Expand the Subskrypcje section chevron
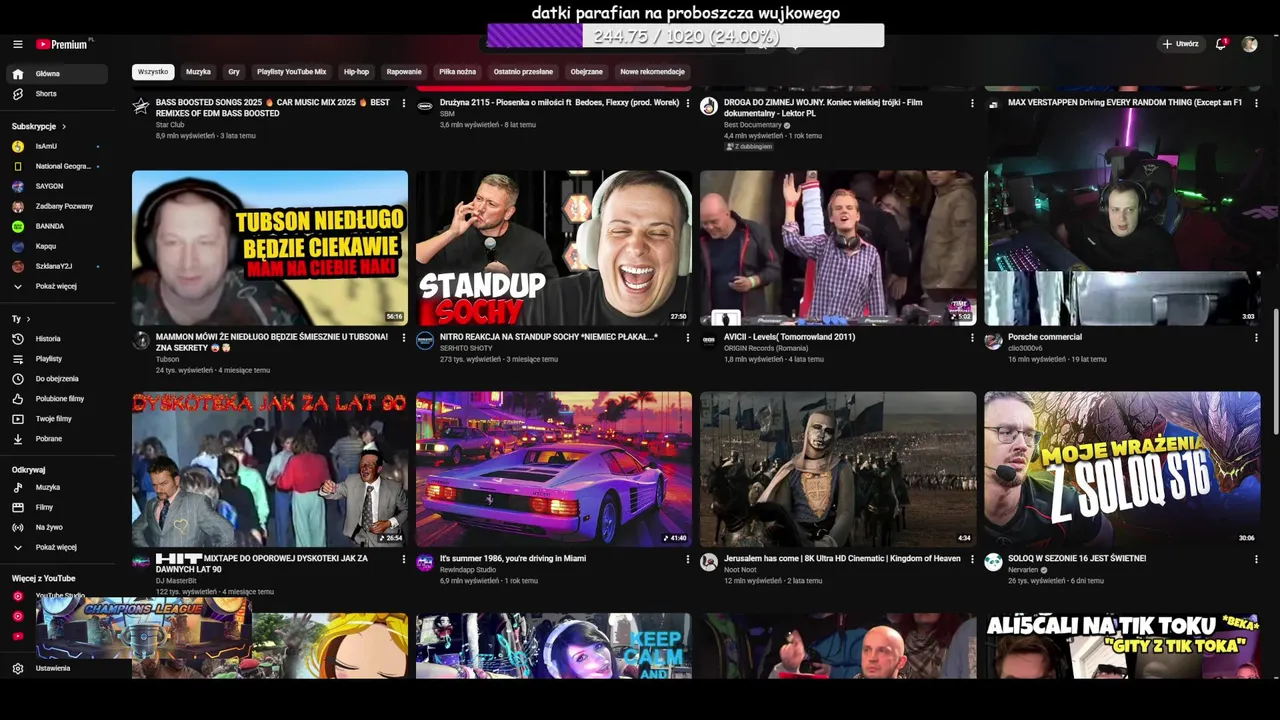 point(64,127)
